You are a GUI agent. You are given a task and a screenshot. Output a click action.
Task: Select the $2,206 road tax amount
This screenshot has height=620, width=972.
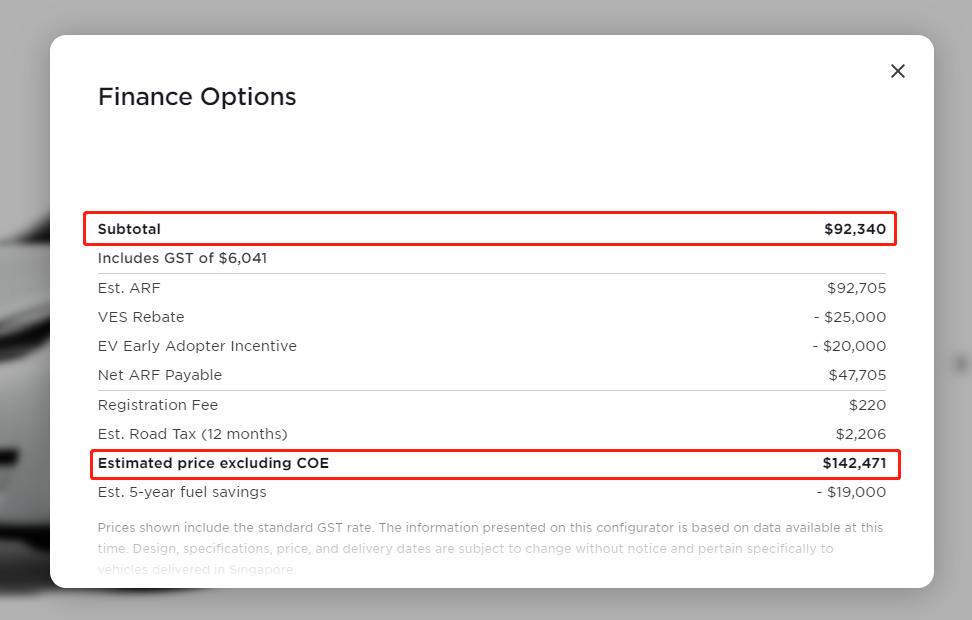coord(860,434)
